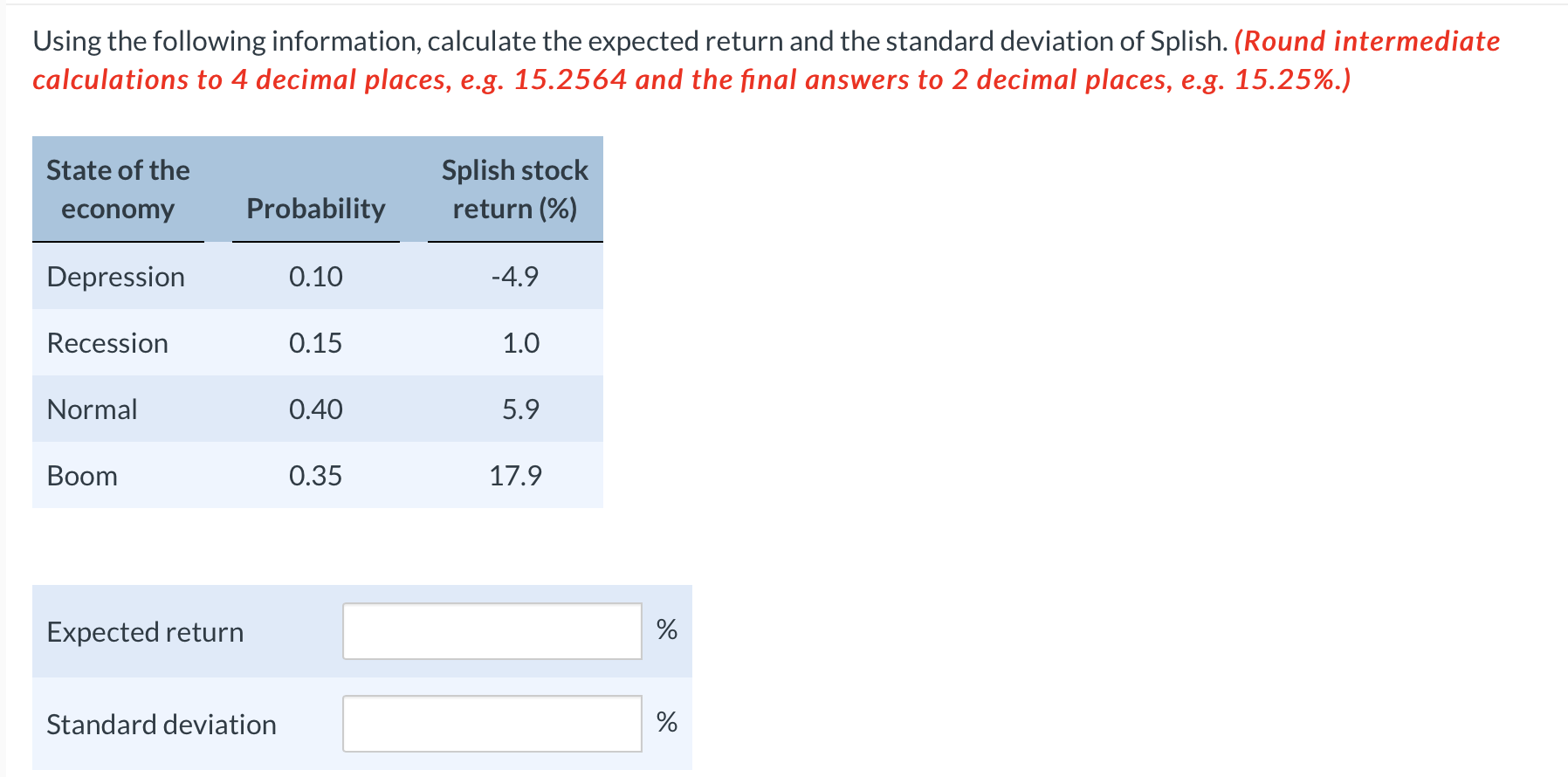Click the 17.9 Splish return value
The height and width of the screenshot is (777, 1568).
point(516,476)
